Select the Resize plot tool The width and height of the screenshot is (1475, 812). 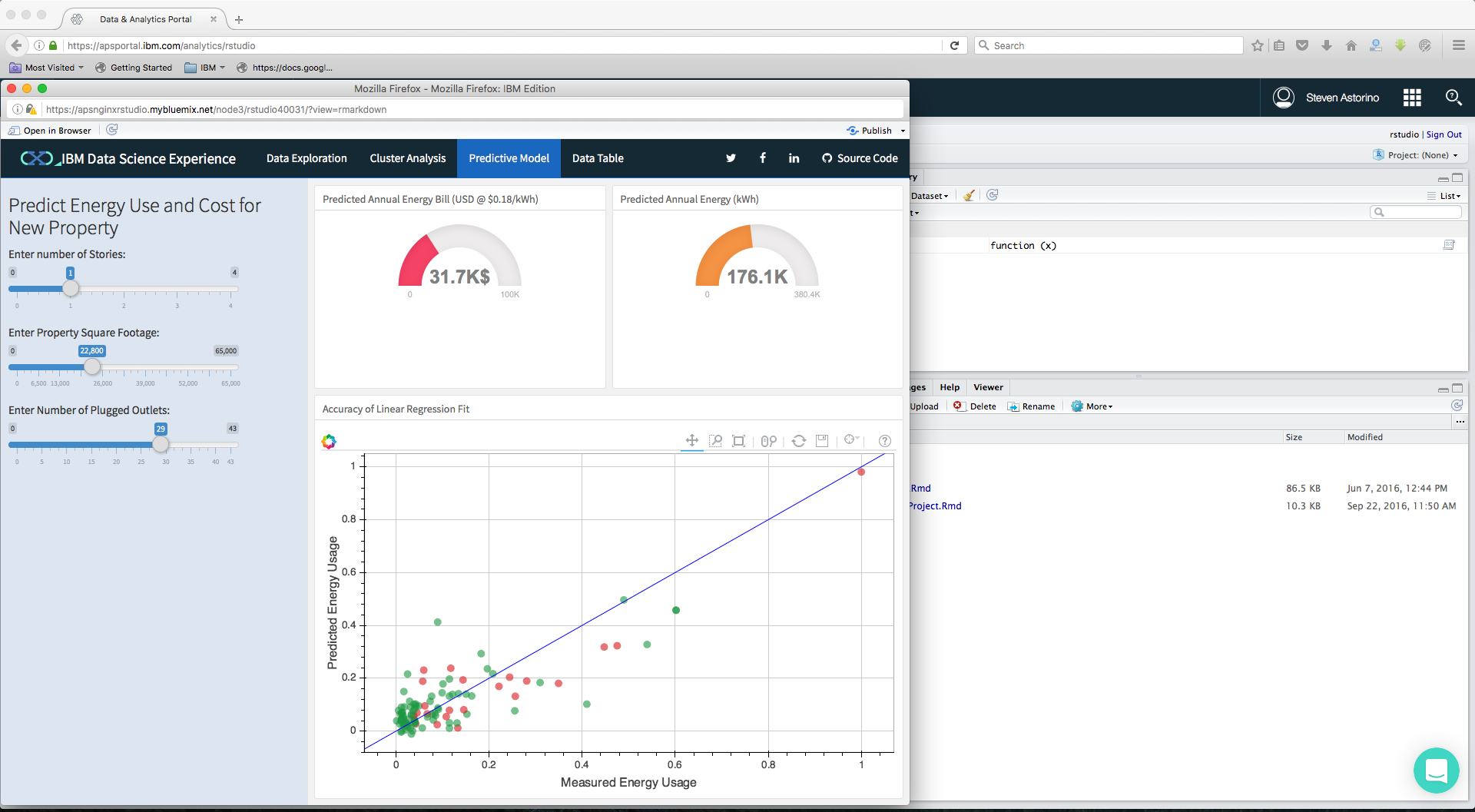739,440
